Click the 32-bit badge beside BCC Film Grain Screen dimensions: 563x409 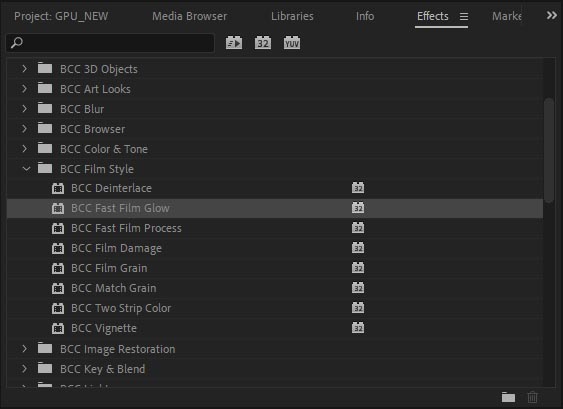click(358, 268)
